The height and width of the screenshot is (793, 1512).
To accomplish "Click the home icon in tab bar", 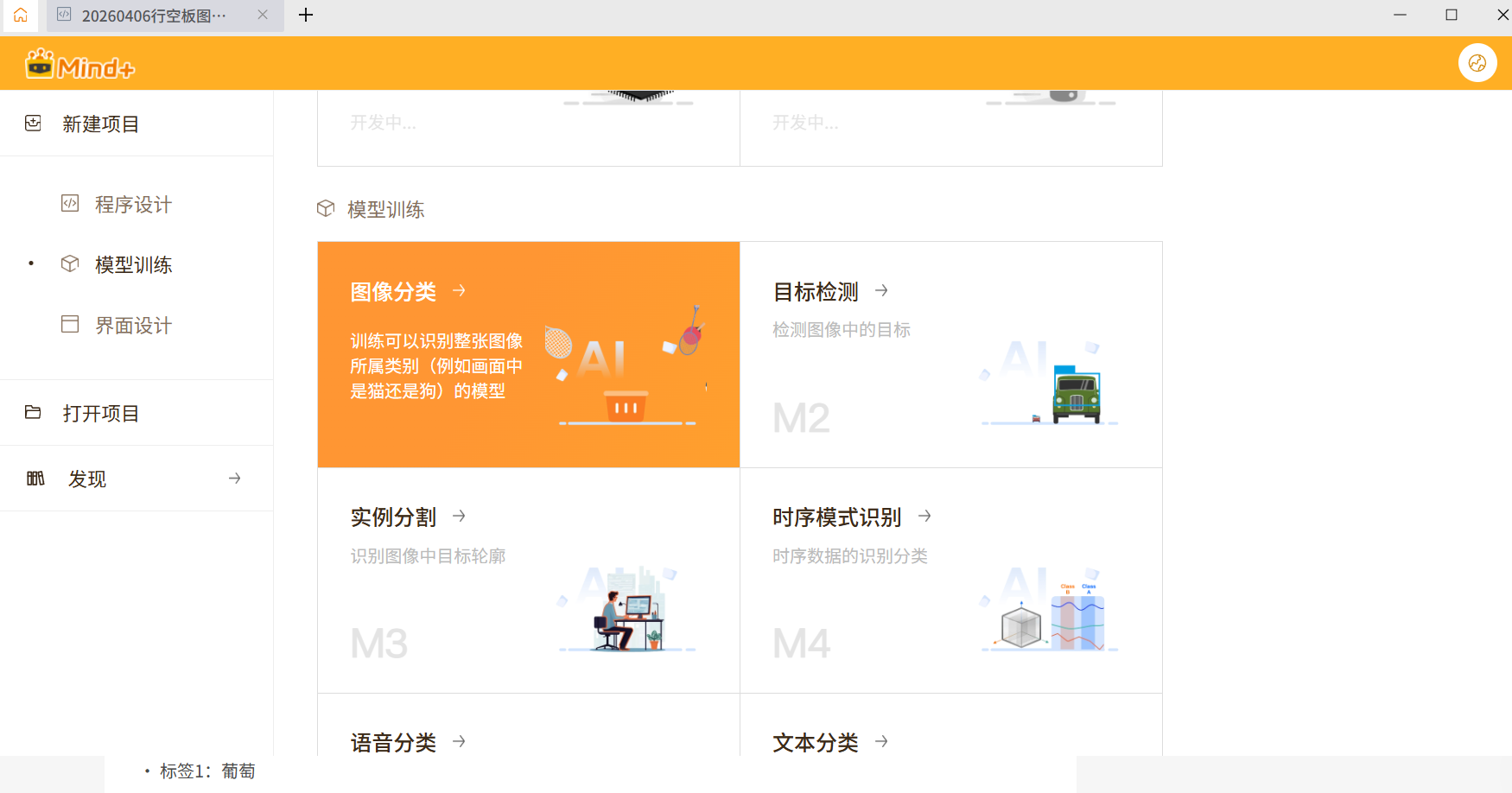I will pos(21,15).
